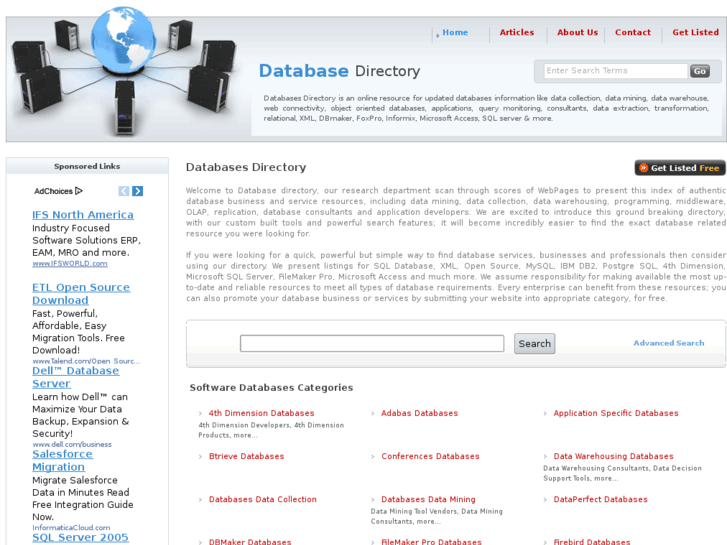The width and height of the screenshot is (727, 545).
Task: Click arrow bullet beside Application Specific Databases
Action: [x=545, y=413]
